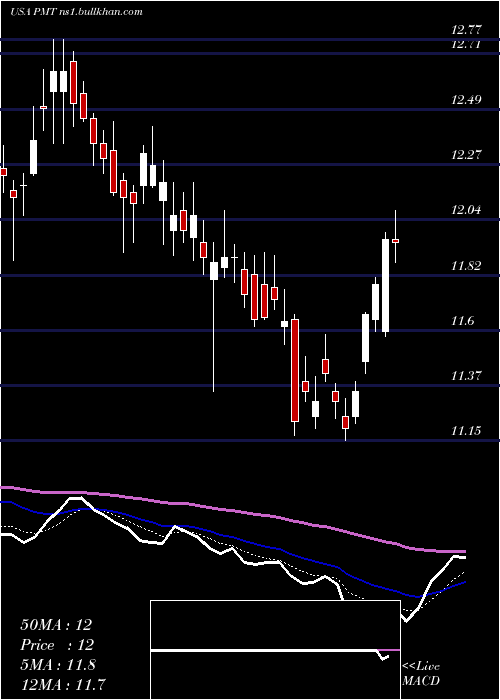
Task: Click the 11.82 price axis label
Action: 466,266
